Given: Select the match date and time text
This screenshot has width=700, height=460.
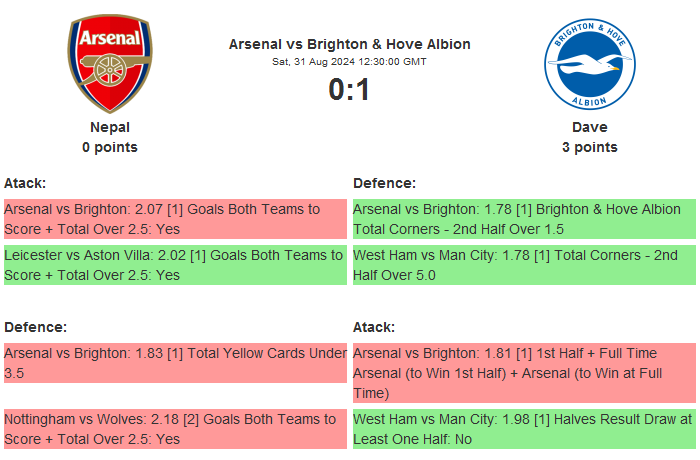Looking at the screenshot, I should point(349,62).
